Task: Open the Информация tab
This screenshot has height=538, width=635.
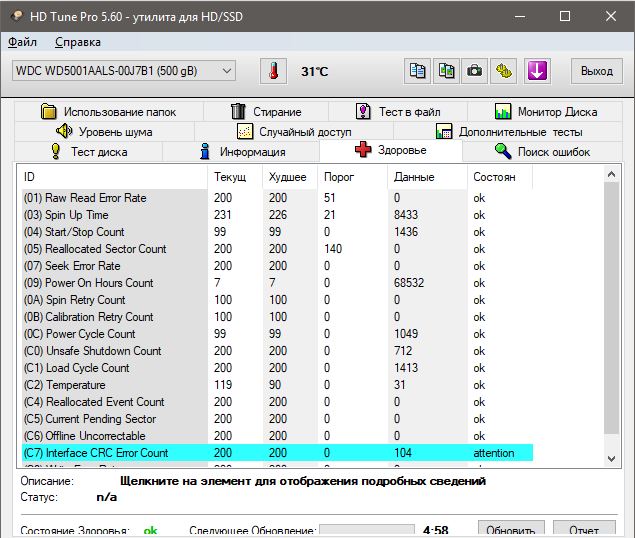Action: coord(241,152)
